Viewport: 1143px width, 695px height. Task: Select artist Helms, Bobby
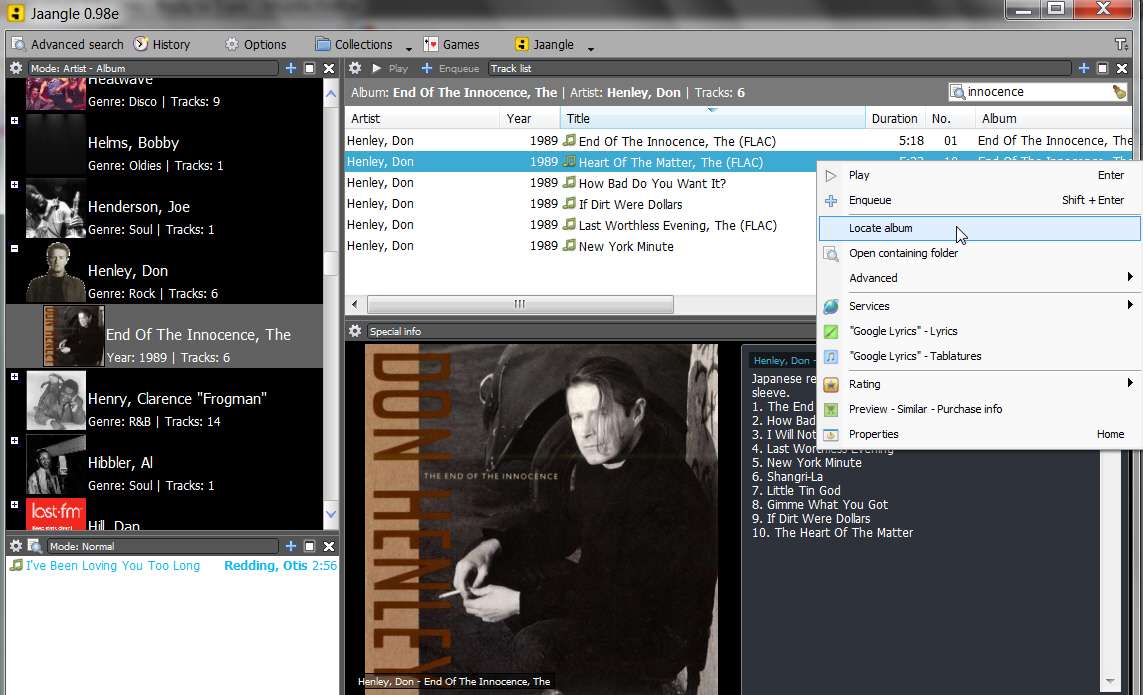tap(164, 144)
